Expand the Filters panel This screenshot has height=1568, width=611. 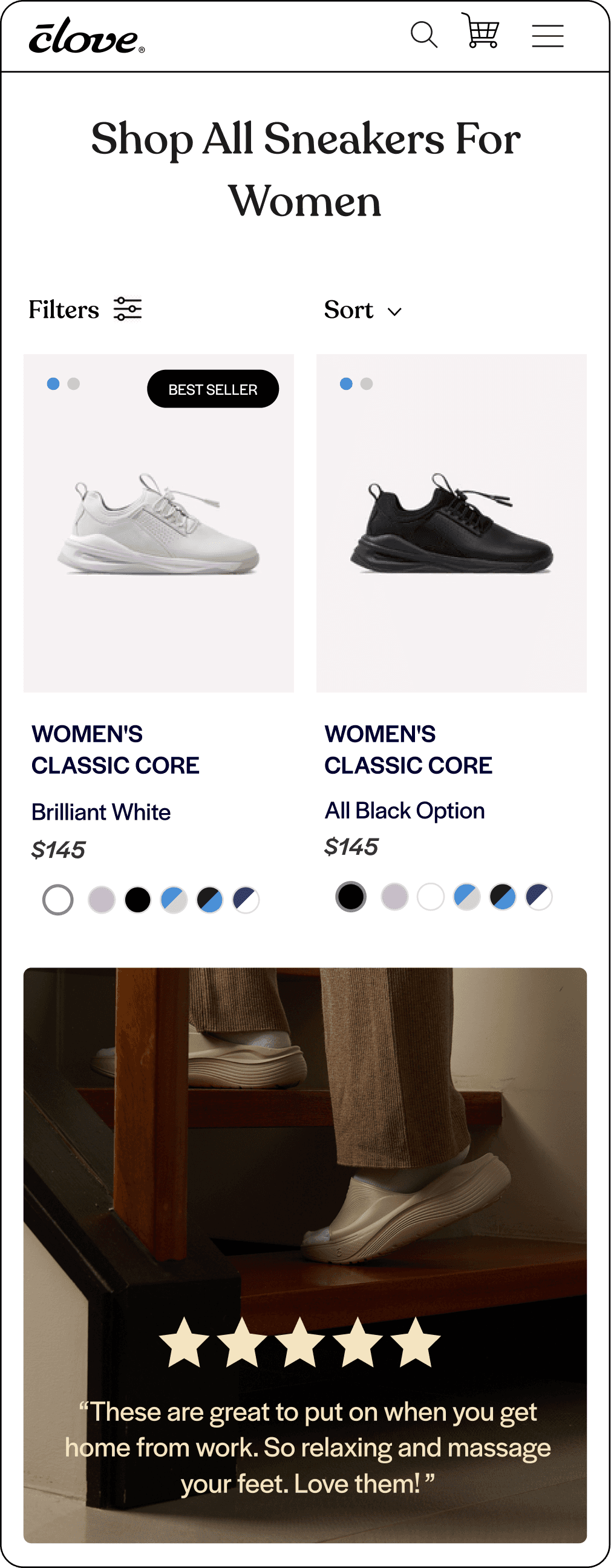64,310
